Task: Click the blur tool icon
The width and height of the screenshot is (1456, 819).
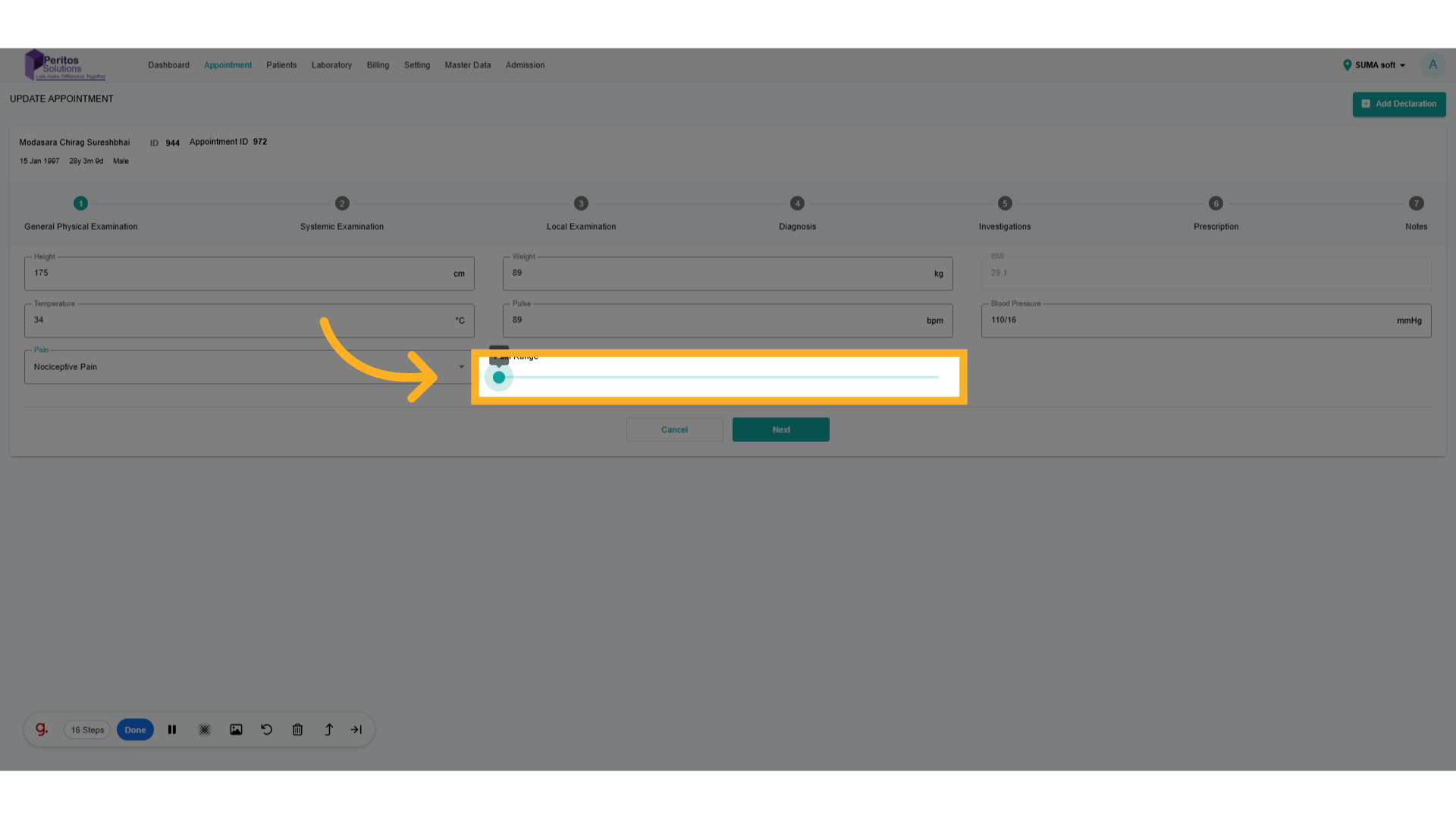Action: (204, 730)
